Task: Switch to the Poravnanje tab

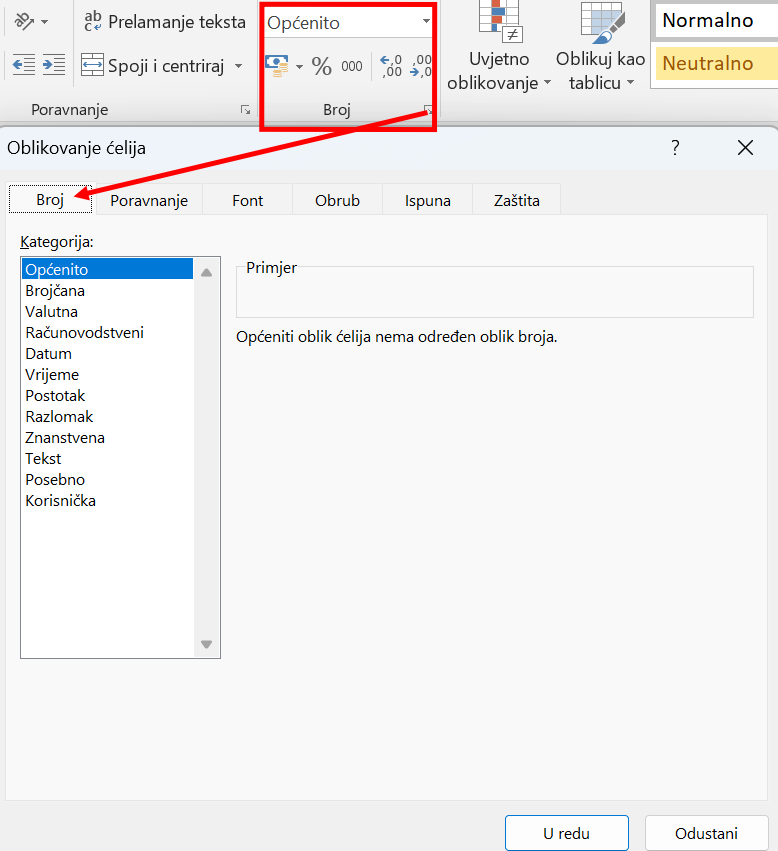Action: (x=149, y=200)
